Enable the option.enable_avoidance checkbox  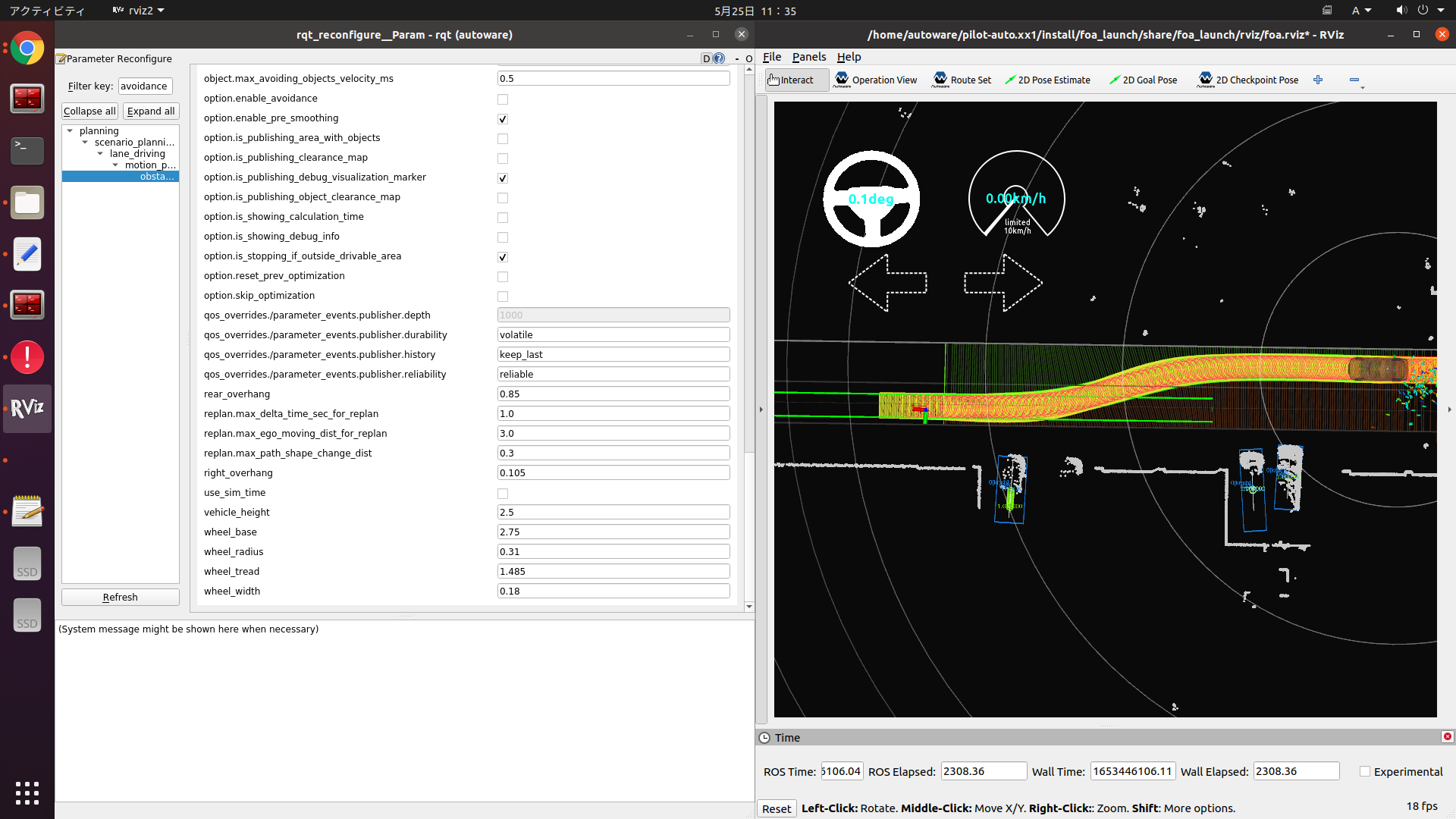[503, 99]
